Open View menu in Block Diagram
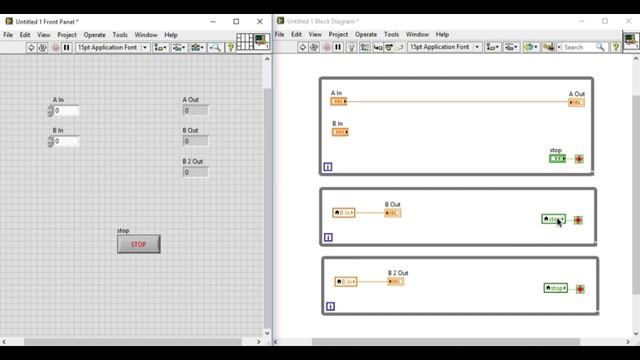The height and width of the screenshot is (360, 640). tap(315, 35)
